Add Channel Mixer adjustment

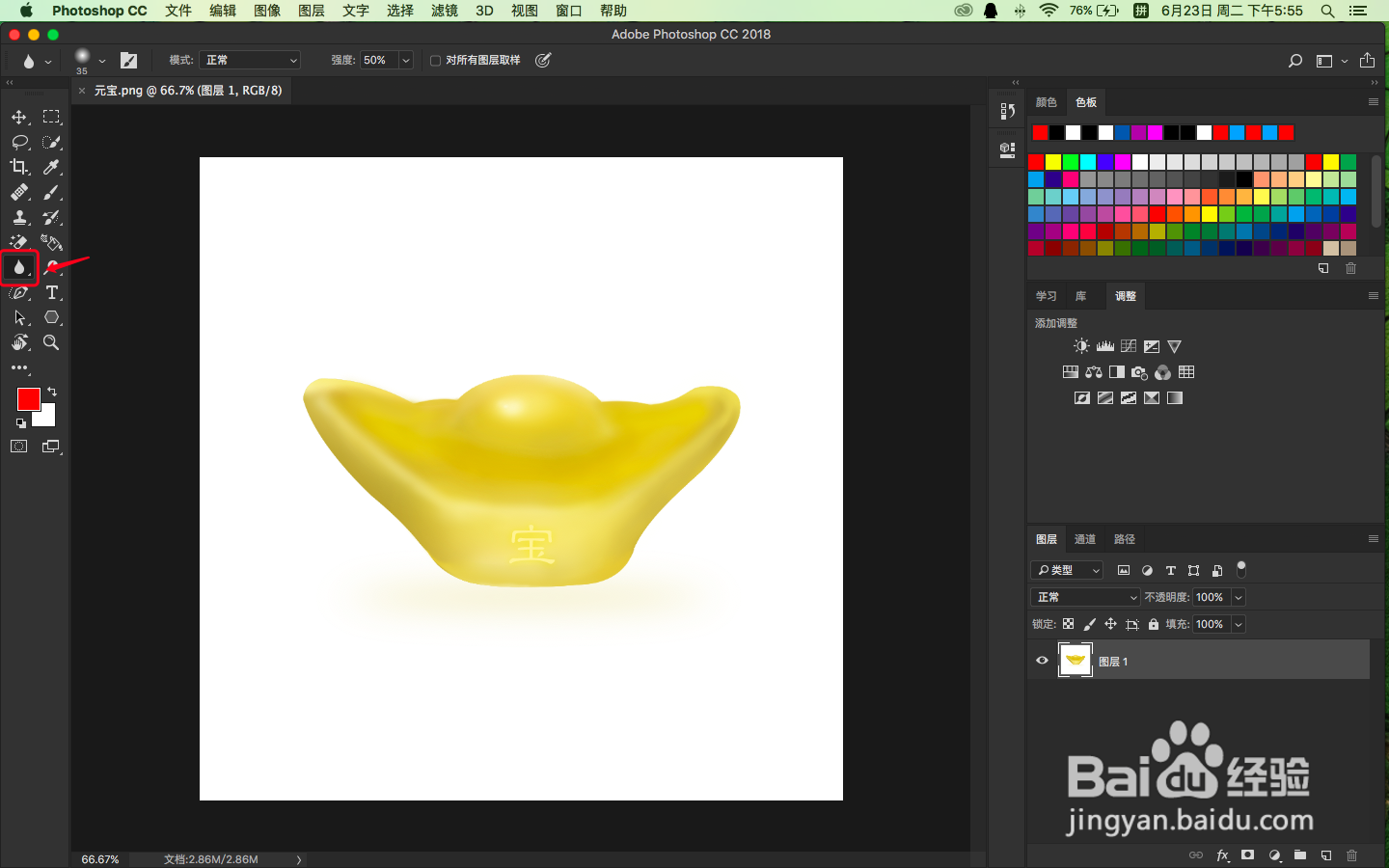pos(1163,372)
